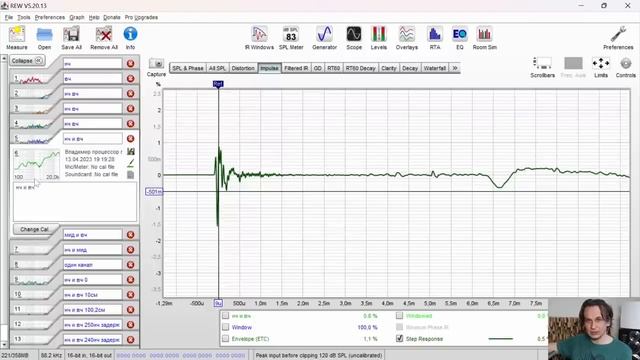Click the floppy disk save measurement icon

(x=131, y=152)
